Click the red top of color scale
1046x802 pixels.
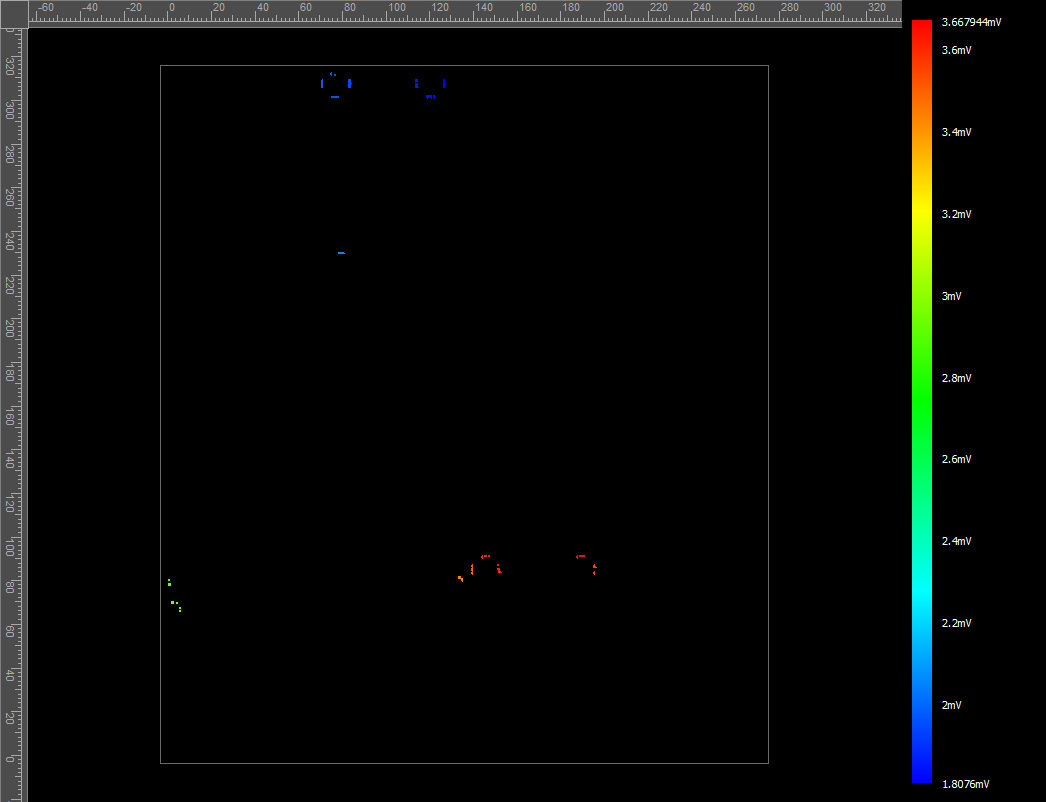point(921,28)
